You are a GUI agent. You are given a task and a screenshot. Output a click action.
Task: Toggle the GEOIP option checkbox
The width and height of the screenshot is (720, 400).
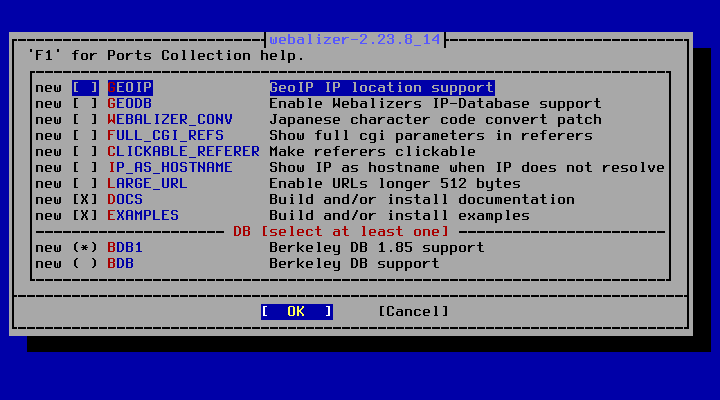pos(85,87)
